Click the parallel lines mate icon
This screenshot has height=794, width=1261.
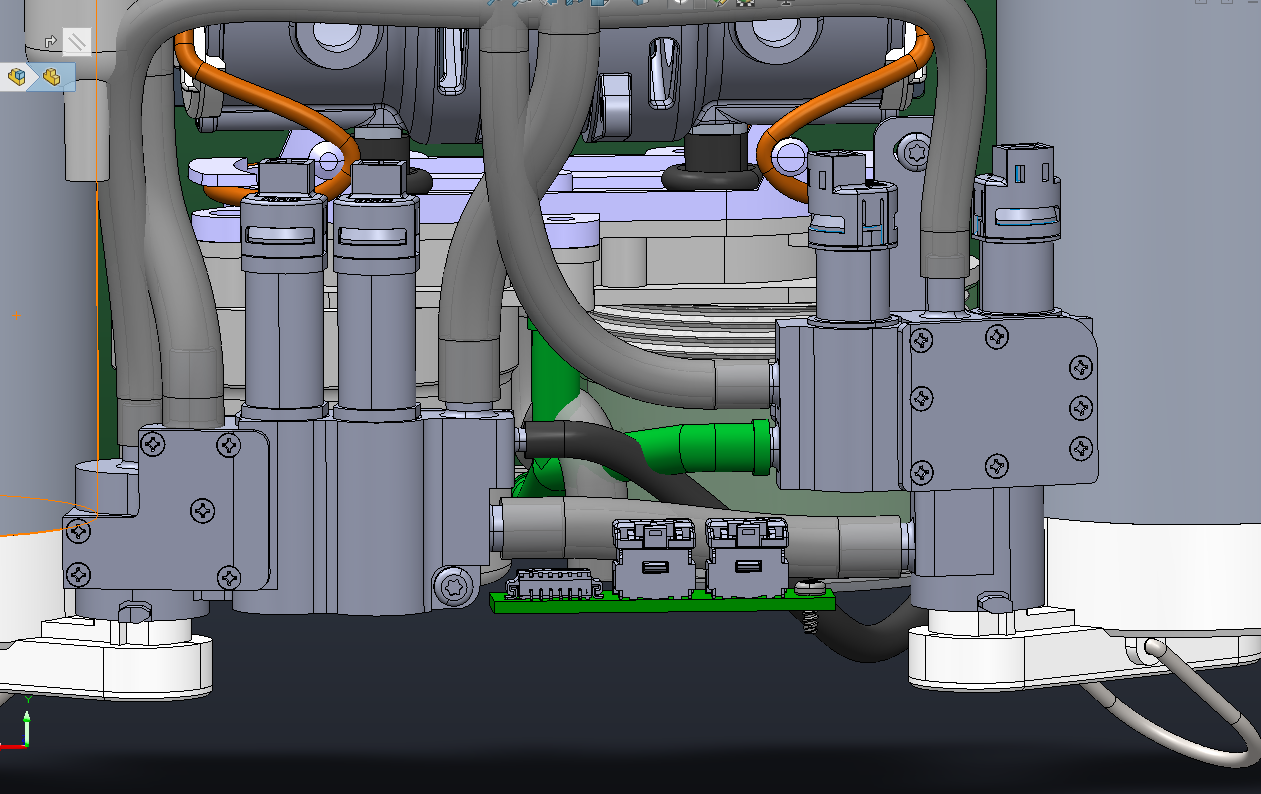[77, 42]
